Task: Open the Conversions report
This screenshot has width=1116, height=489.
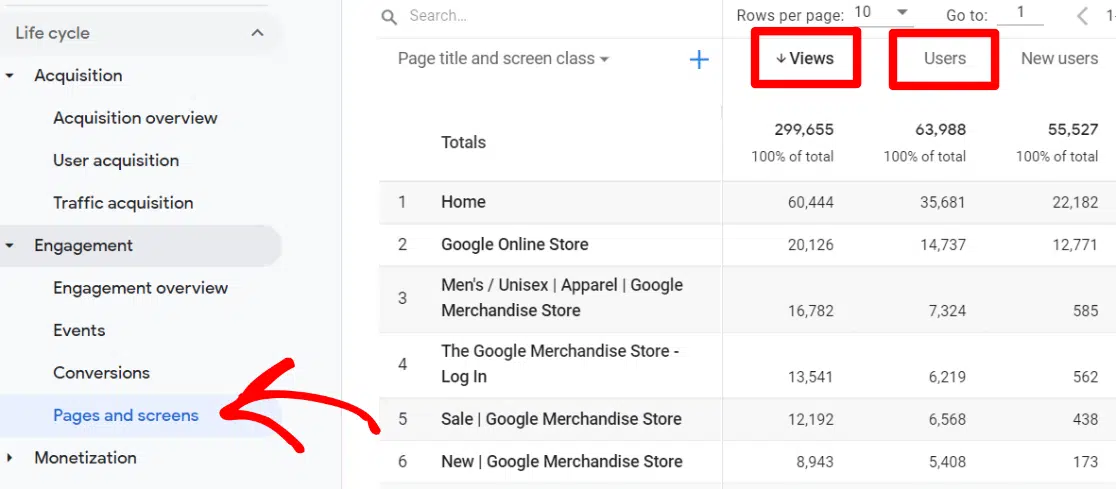Action: [101, 373]
